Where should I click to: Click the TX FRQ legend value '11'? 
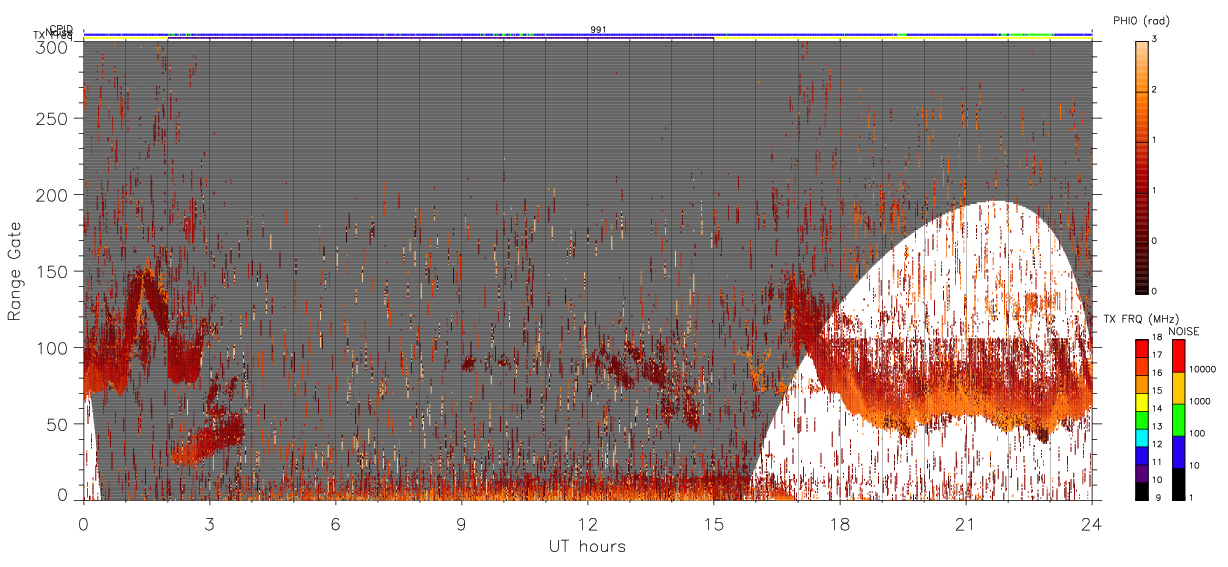point(1157,462)
